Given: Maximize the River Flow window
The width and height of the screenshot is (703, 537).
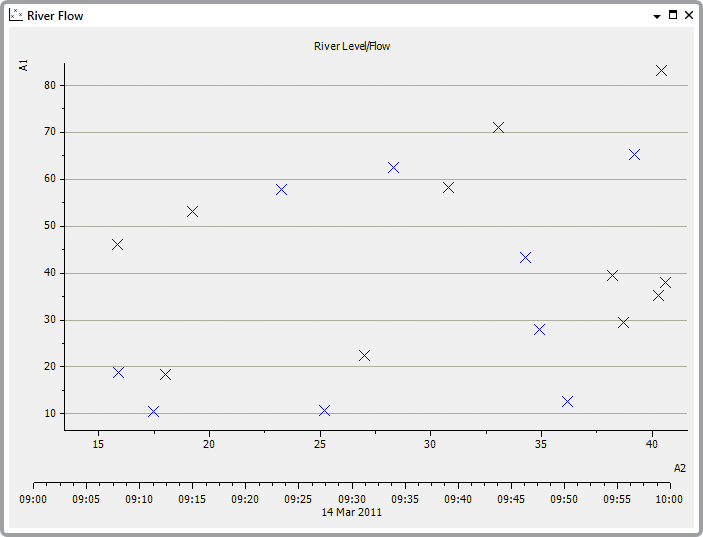Looking at the screenshot, I should click(673, 15).
